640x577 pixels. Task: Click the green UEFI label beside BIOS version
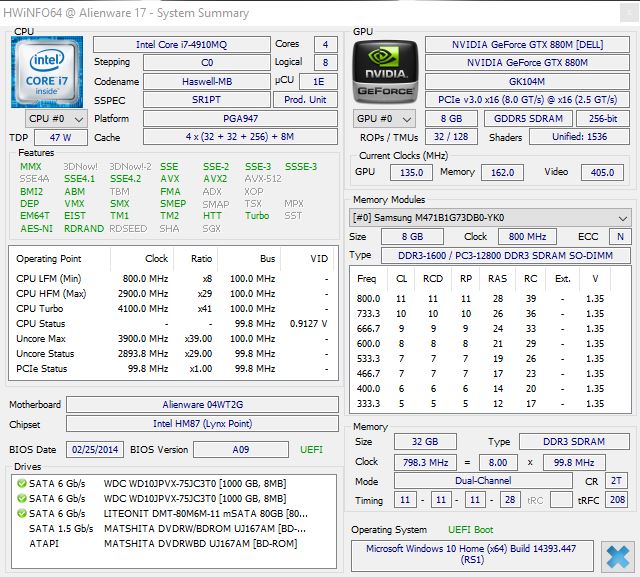click(x=311, y=449)
